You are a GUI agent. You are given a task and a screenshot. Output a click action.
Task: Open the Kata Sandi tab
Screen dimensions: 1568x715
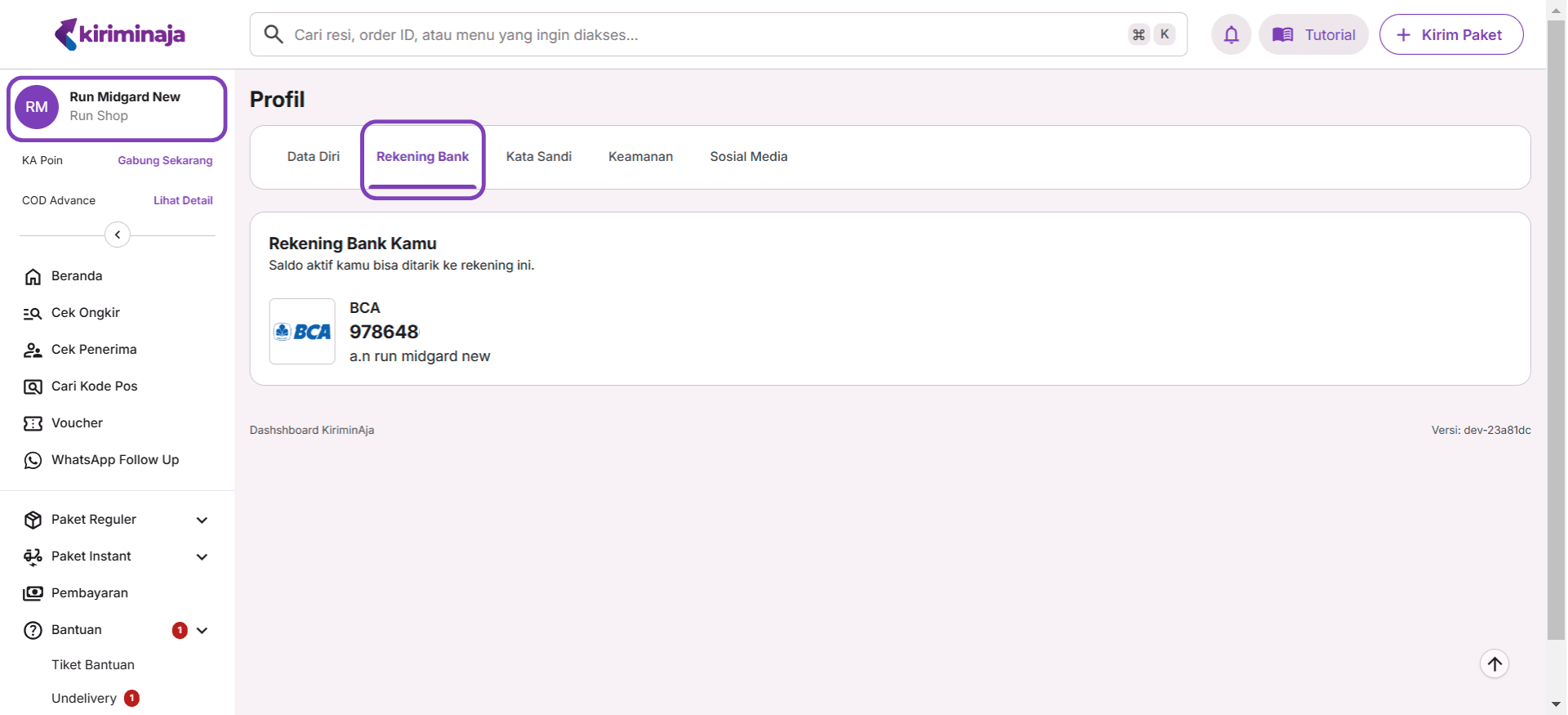tap(538, 157)
